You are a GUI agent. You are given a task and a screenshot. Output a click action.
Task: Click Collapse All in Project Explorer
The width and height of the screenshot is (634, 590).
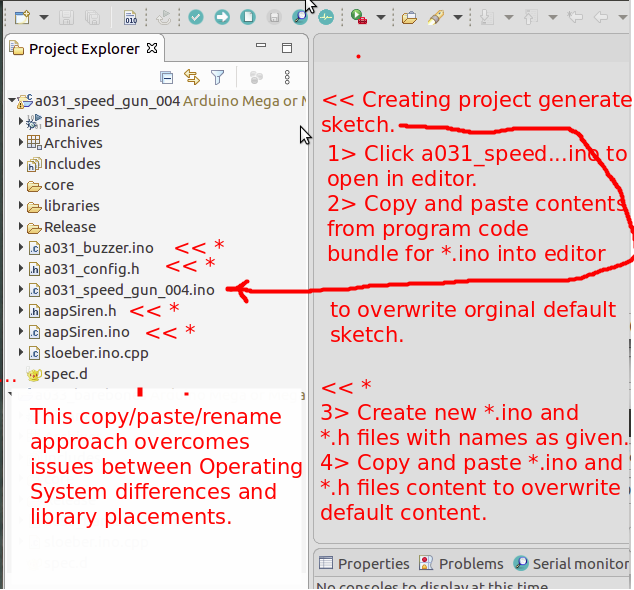click(167, 77)
